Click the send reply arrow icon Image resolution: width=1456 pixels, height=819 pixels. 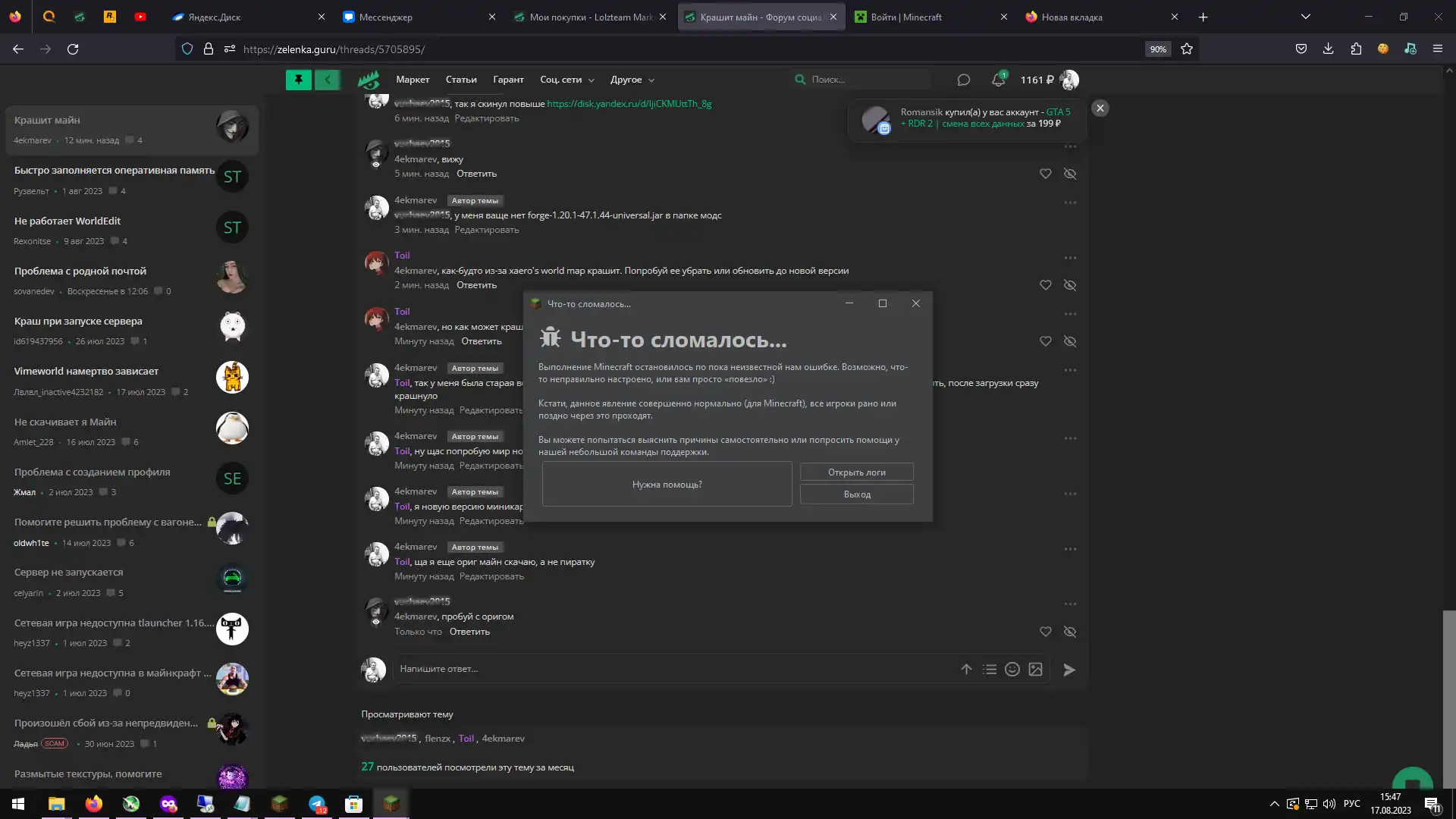click(x=1068, y=670)
